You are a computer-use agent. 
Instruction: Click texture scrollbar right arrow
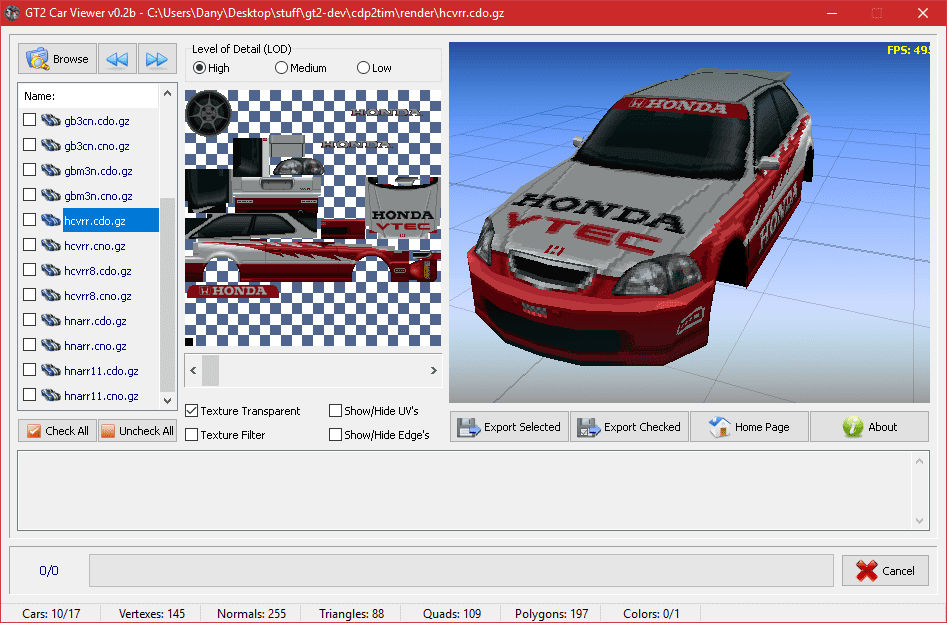(433, 370)
